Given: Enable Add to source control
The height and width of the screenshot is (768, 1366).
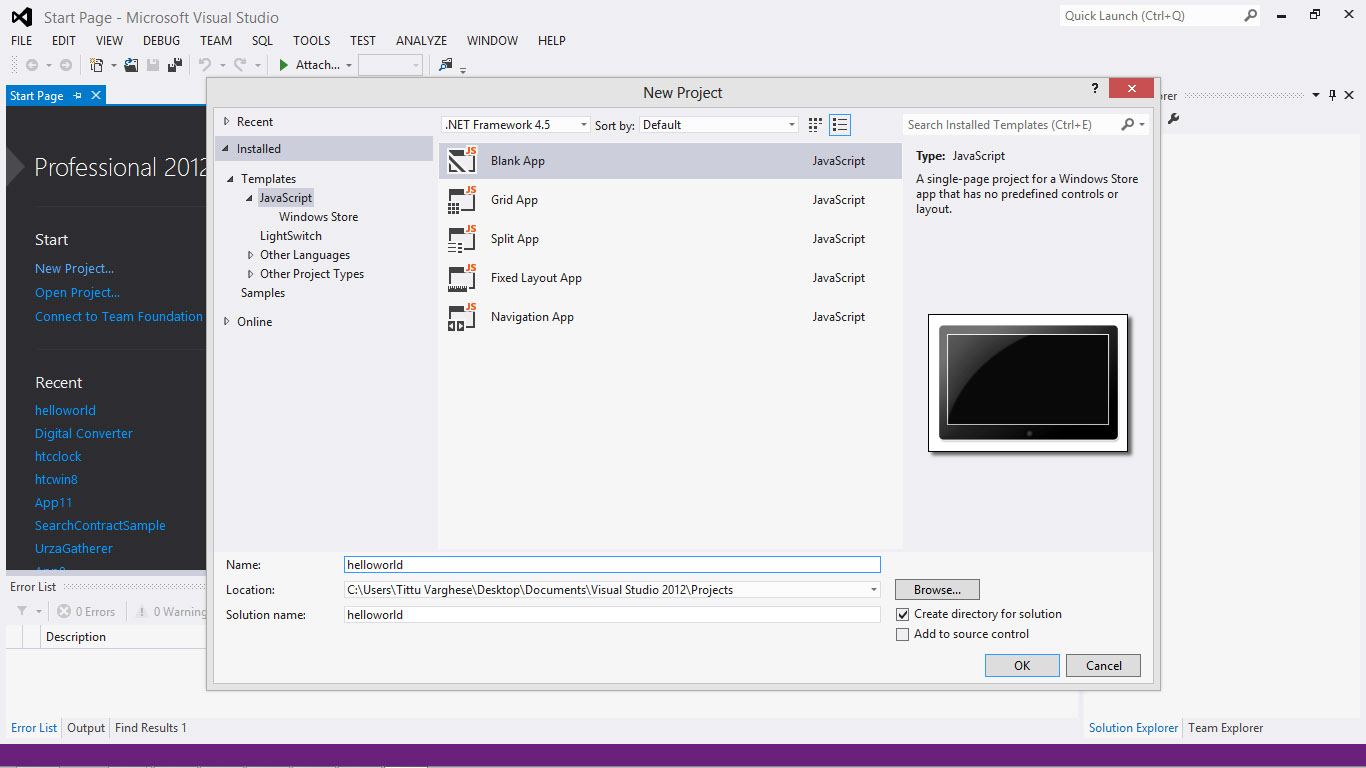Looking at the screenshot, I should (x=902, y=634).
